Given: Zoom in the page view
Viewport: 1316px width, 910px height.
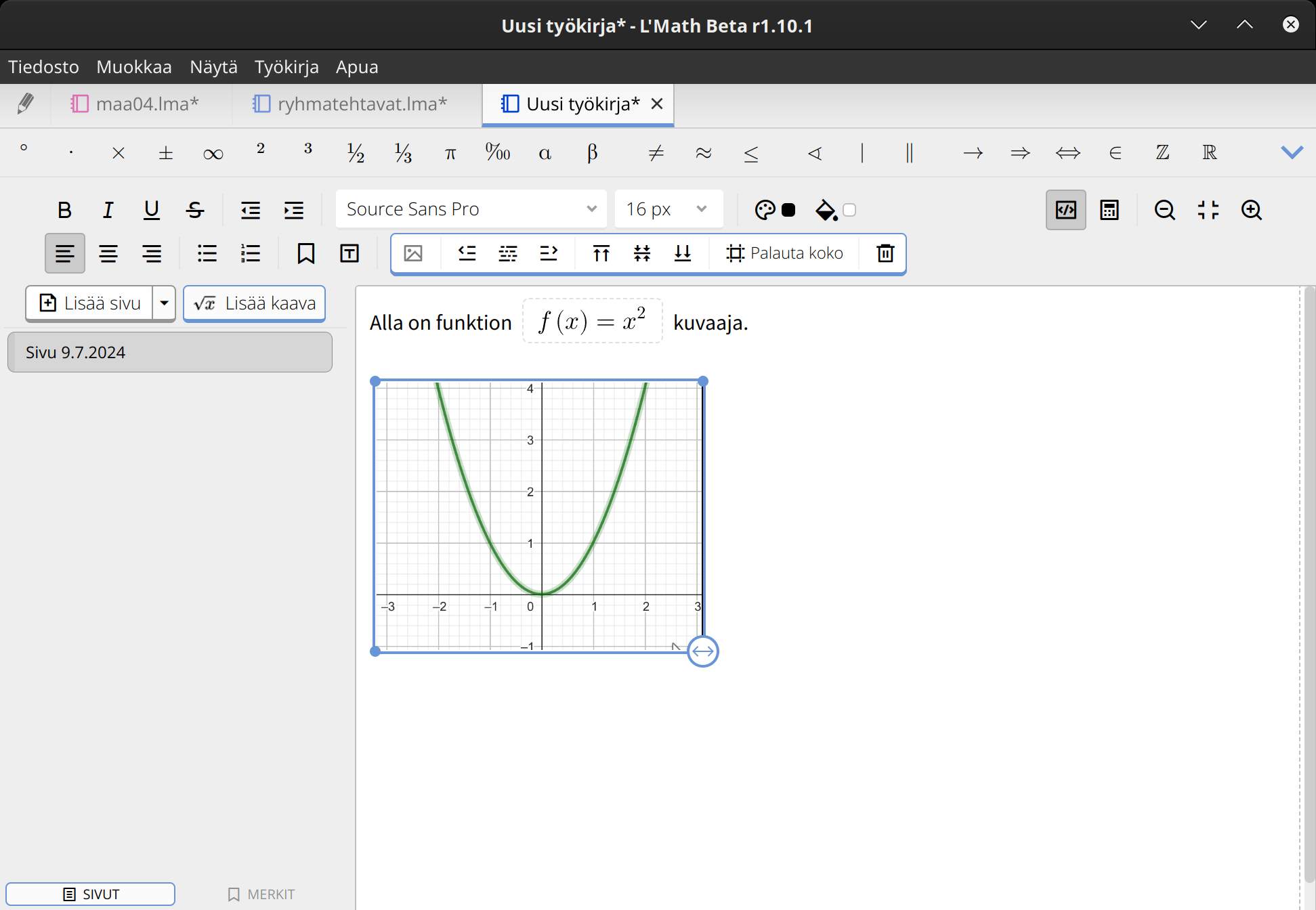Looking at the screenshot, I should coord(1252,210).
